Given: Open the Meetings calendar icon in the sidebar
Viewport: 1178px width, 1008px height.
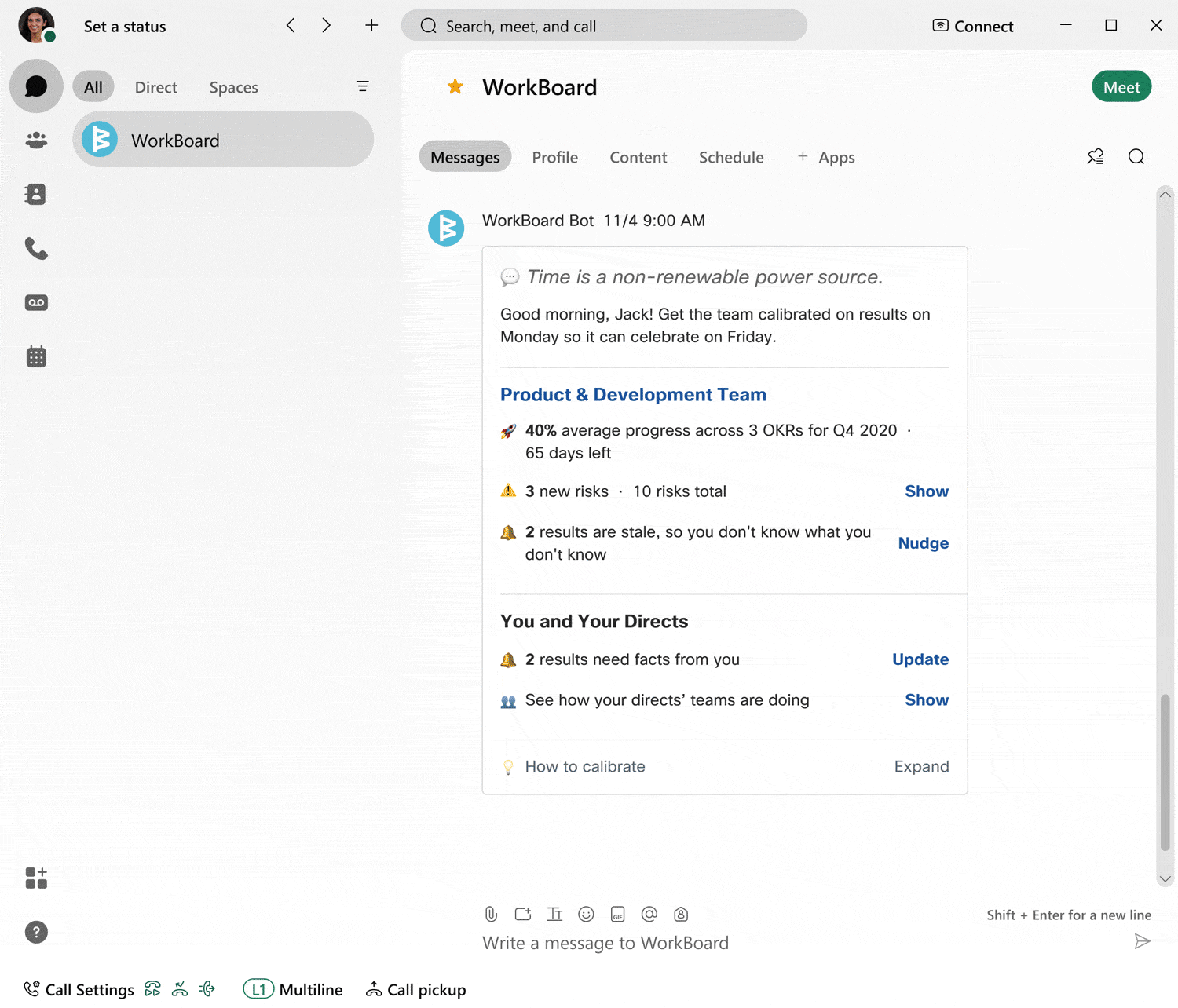Looking at the screenshot, I should tap(36, 356).
